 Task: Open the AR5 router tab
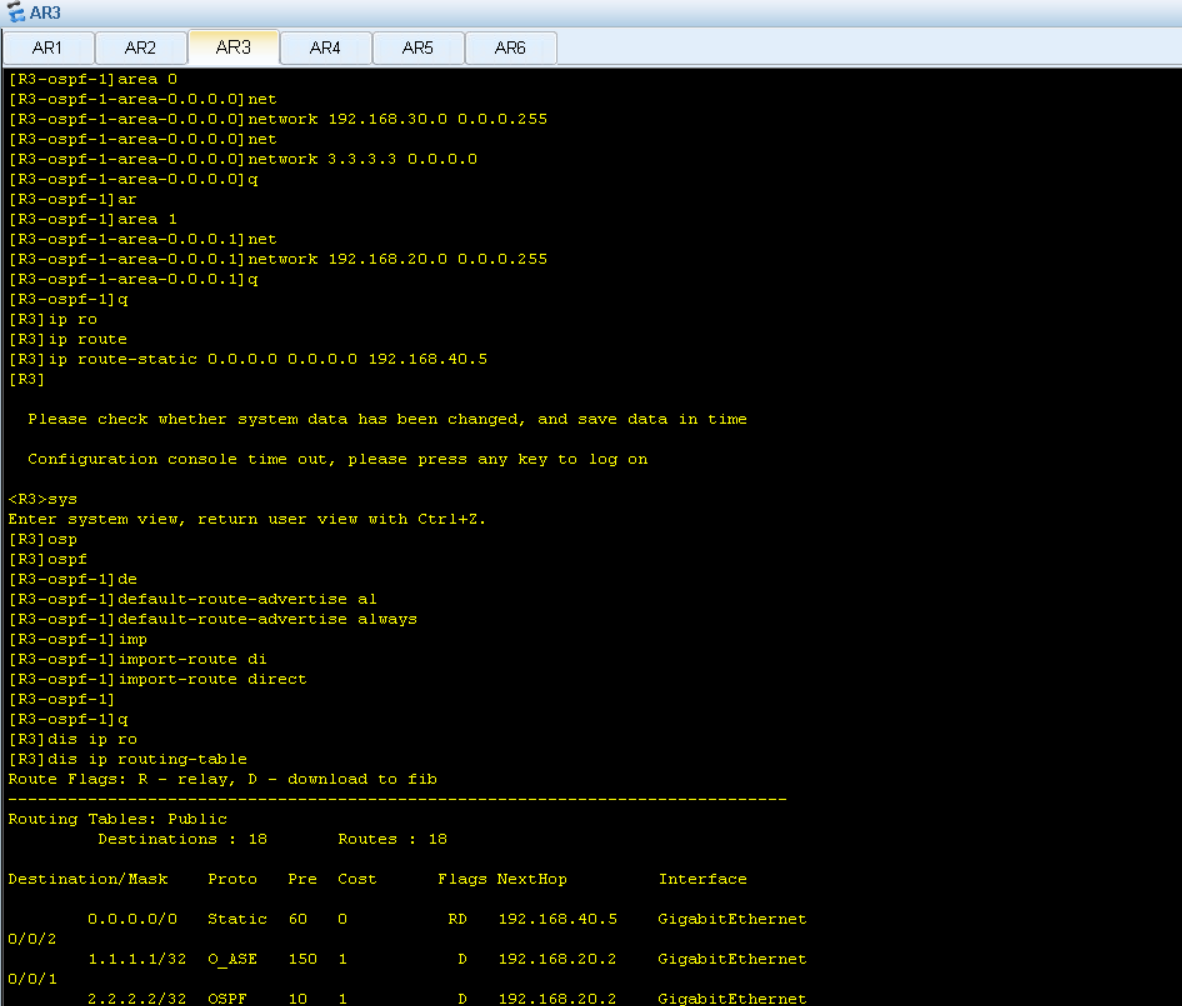coord(418,48)
